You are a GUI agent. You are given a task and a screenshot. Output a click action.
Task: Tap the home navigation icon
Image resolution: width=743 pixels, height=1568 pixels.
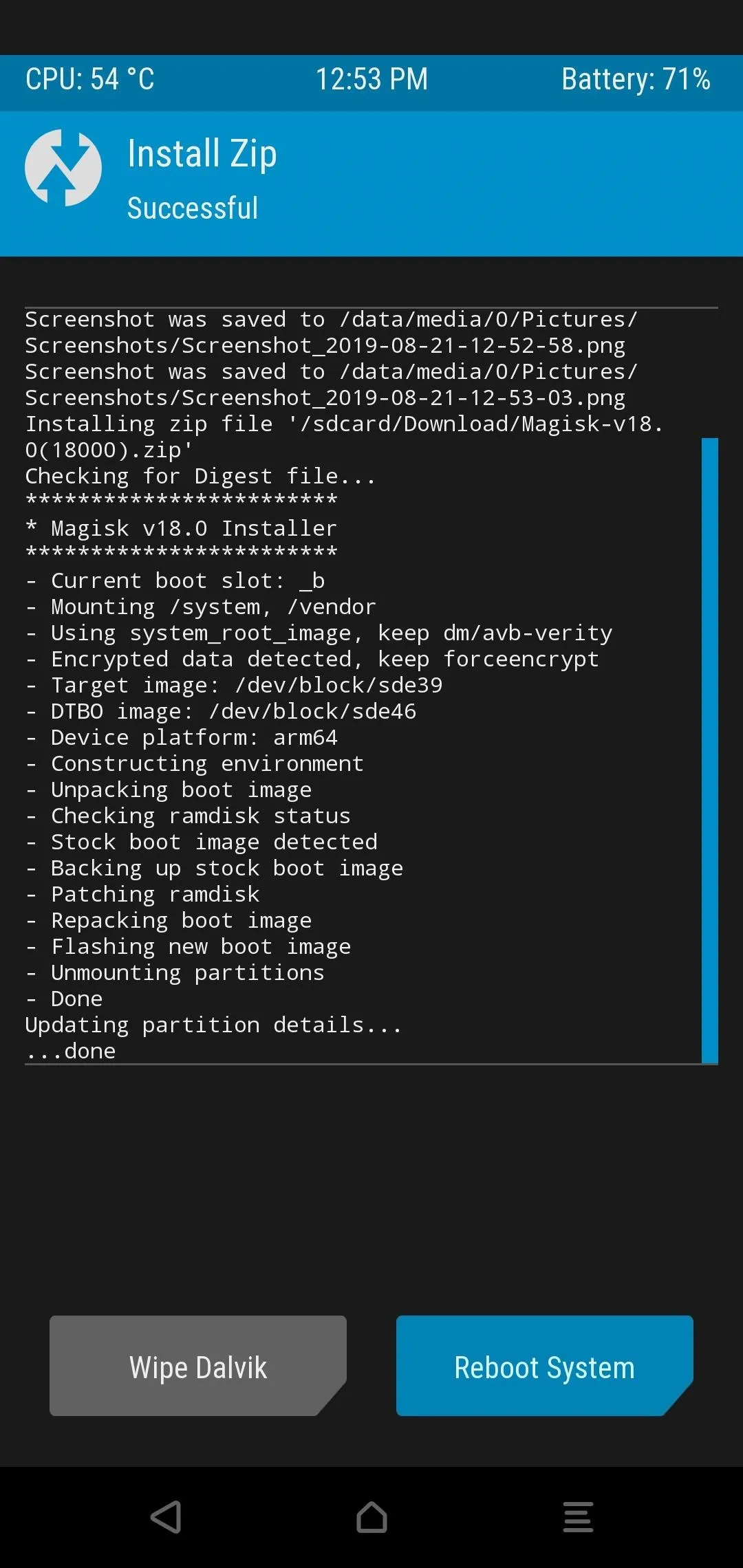pos(371,1517)
